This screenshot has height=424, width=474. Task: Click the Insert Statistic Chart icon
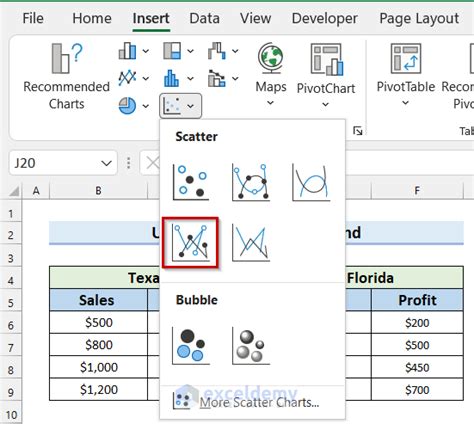pyautogui.click(x=172, y=78)
